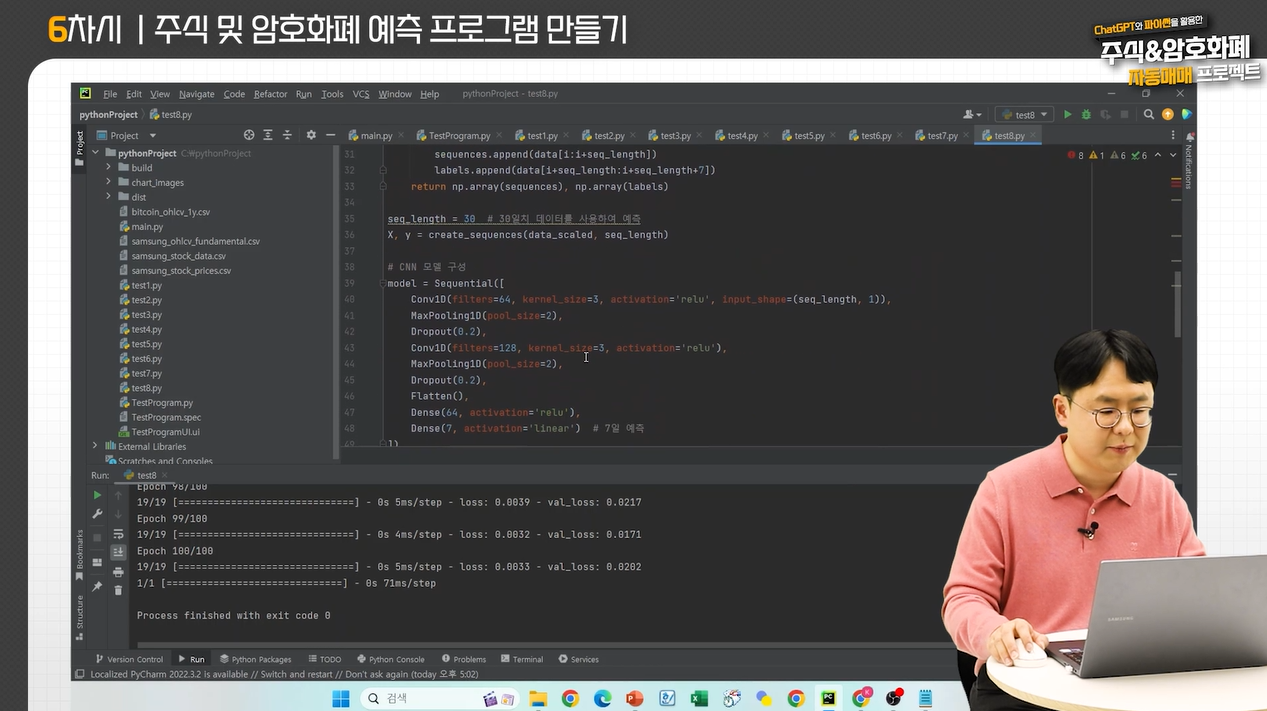Click the down arrow in the Run panel console
1267x711 pixels.
[x=118, y=514]
